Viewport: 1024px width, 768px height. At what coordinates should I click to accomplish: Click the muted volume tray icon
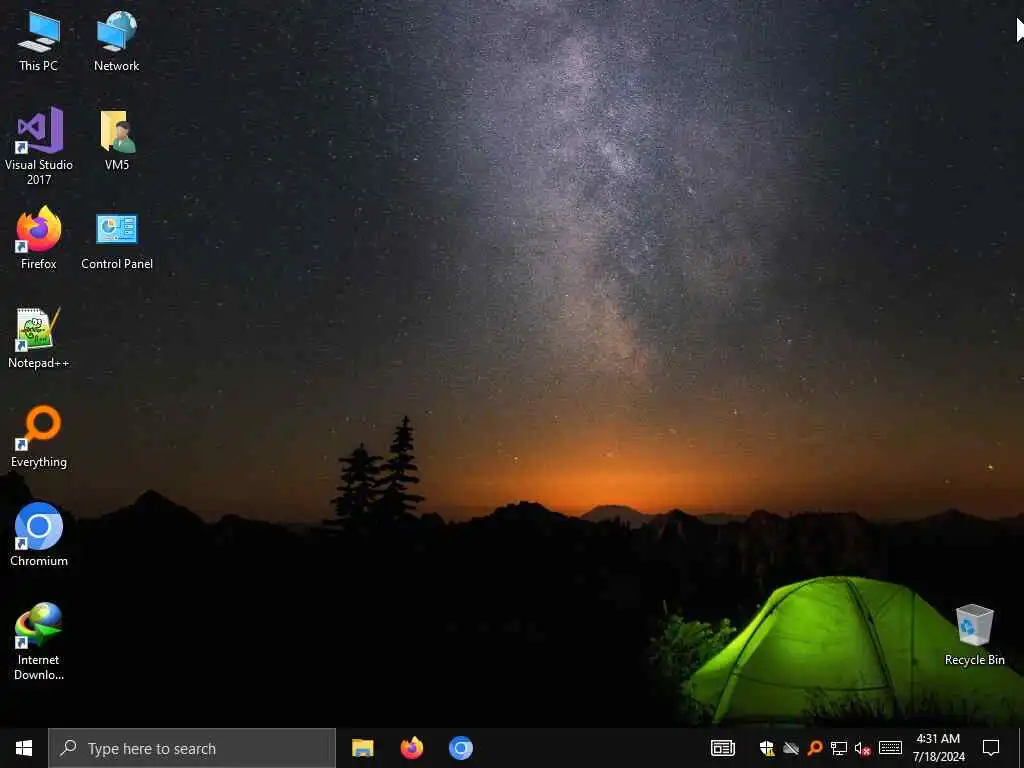click(x=863, y=748)
